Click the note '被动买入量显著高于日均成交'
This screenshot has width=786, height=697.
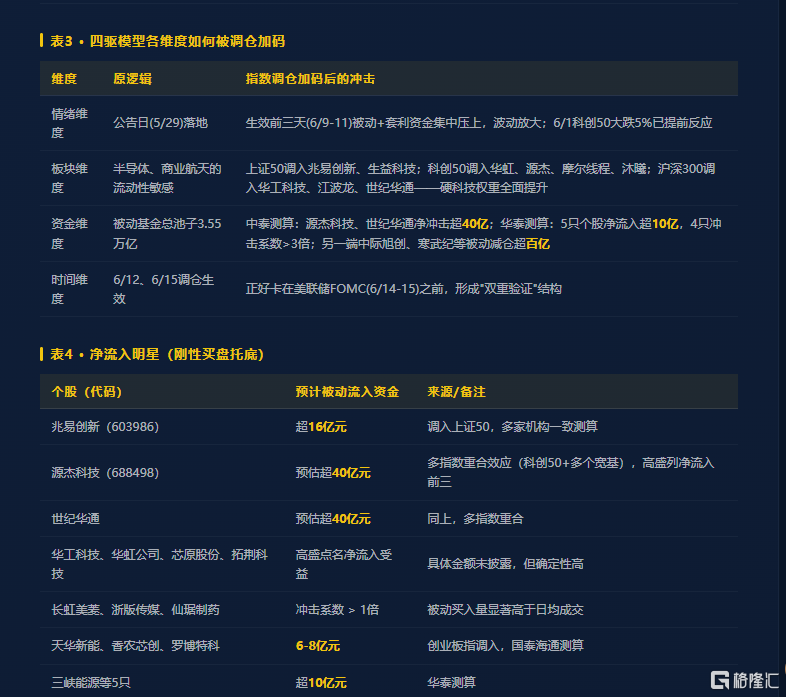point(505,610)
